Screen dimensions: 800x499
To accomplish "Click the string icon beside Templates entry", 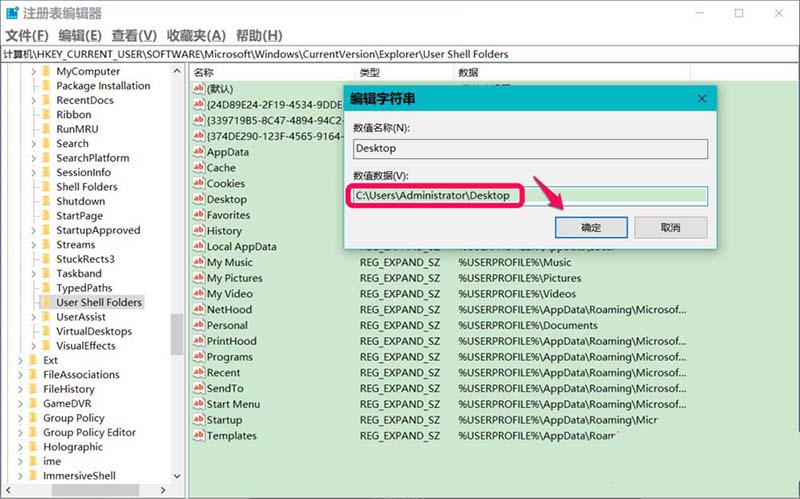I will (x=198, y=436).
